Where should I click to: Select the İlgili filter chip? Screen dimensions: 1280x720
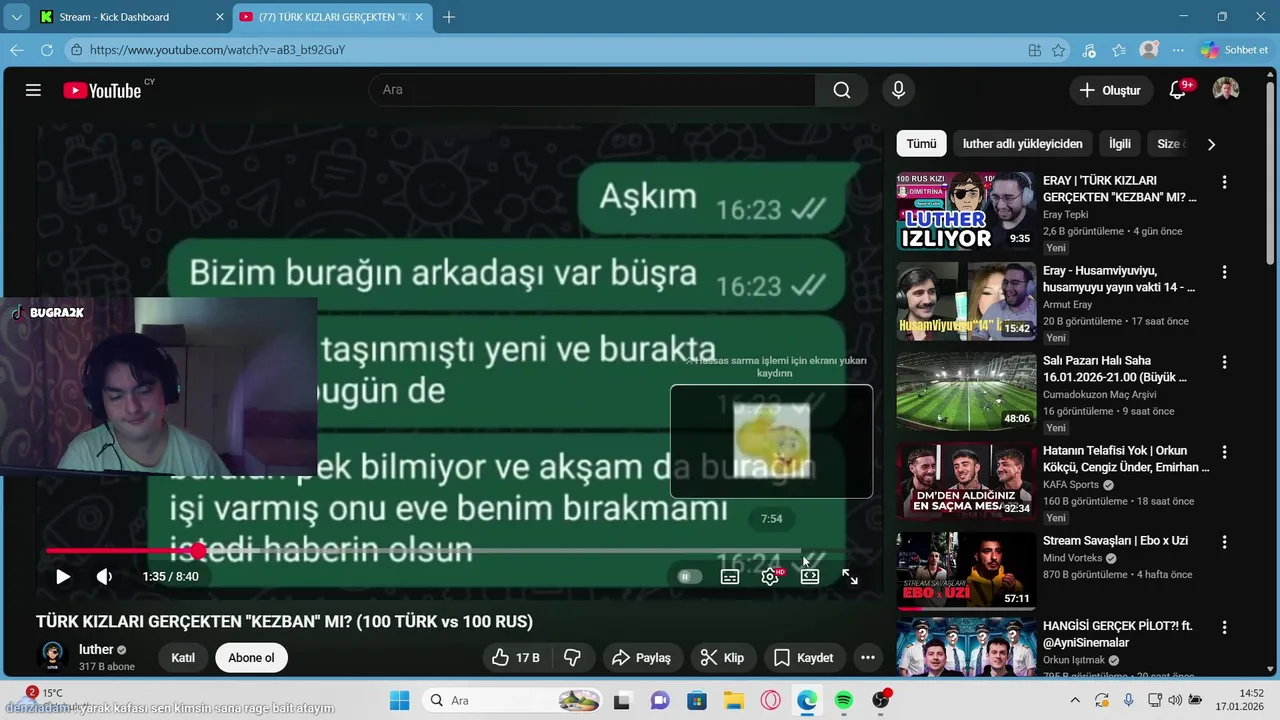pyautogui.click(x=1120, y=144)
